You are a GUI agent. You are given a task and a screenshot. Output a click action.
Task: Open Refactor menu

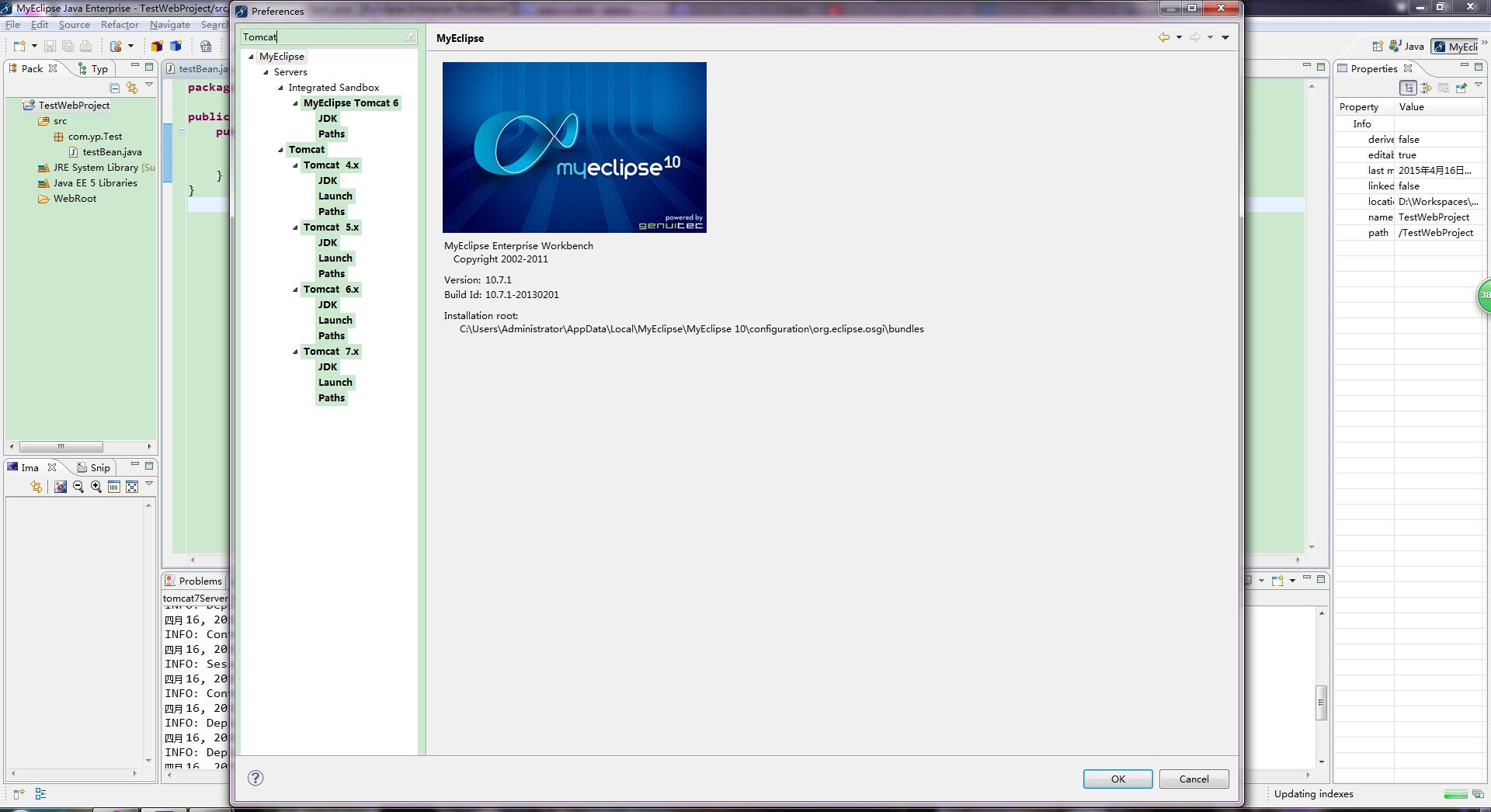point(120,25)
